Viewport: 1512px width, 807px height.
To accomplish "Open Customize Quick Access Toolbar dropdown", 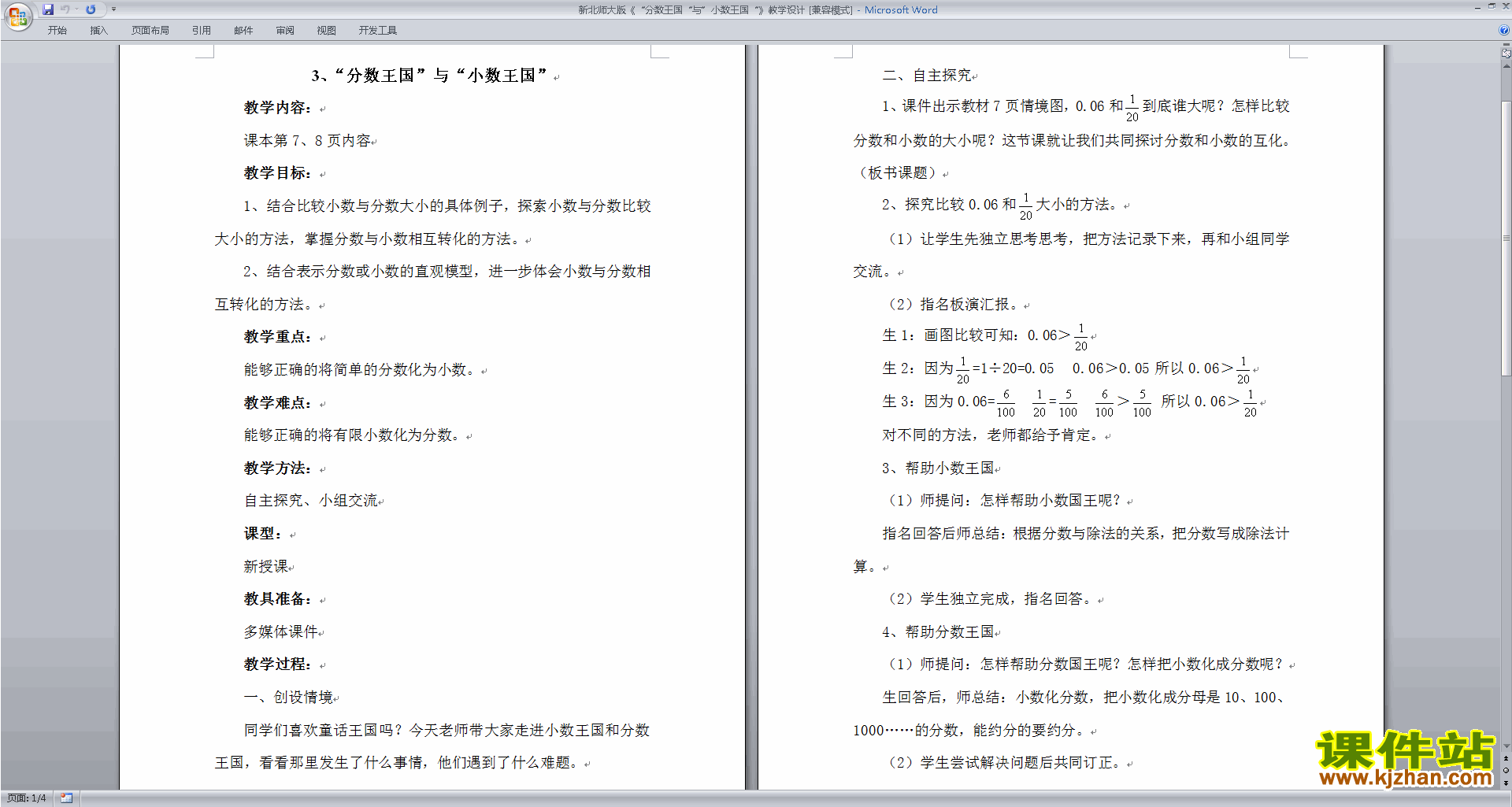I will click(113, 9).
